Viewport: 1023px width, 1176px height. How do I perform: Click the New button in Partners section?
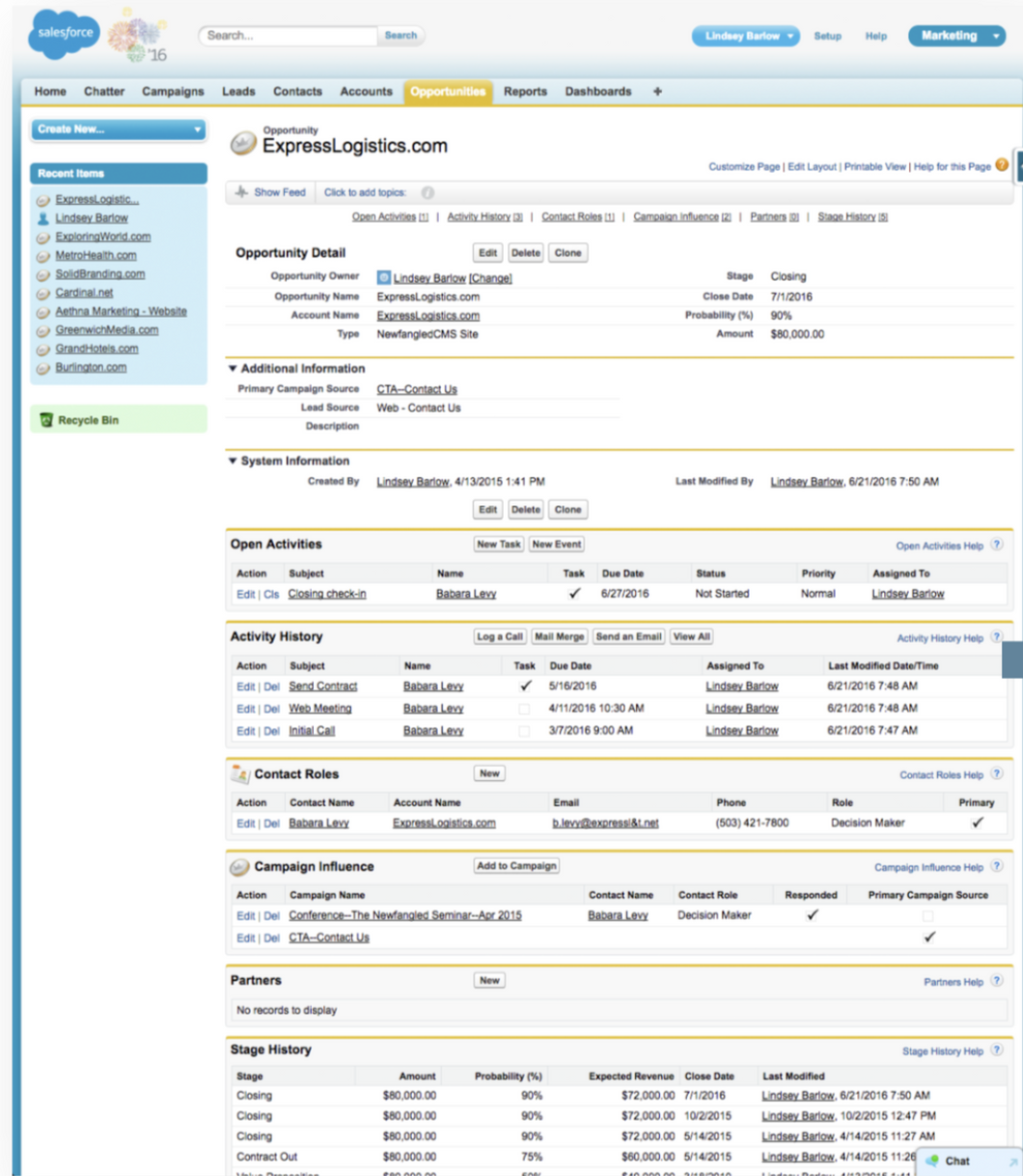pyautogui.click(x=490, y=981)
